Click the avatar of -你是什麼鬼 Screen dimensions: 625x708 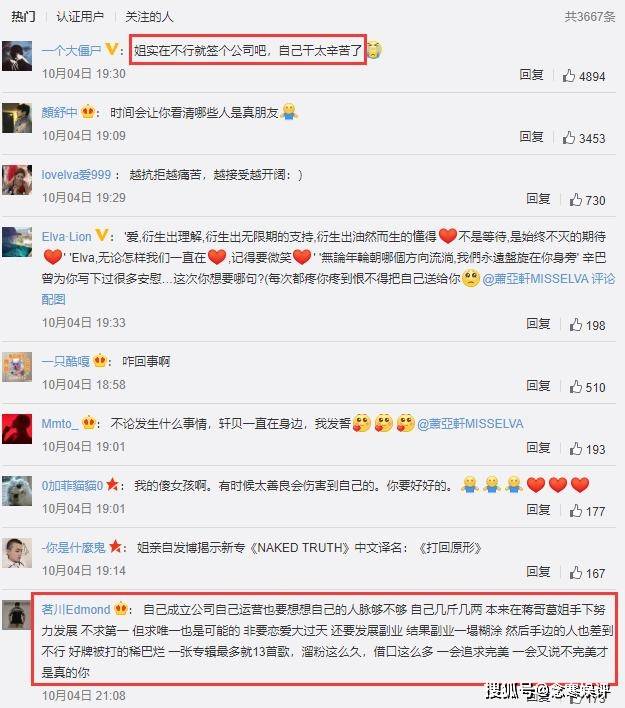point(17,553)
